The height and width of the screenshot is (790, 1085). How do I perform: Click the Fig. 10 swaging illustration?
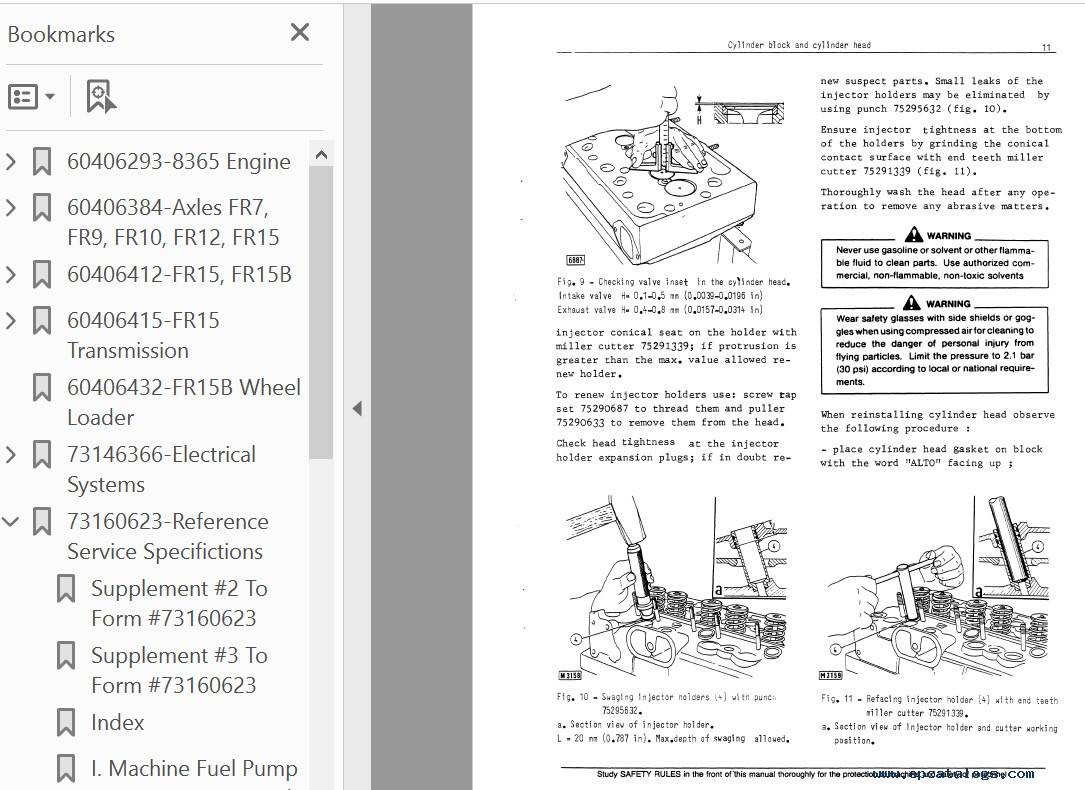tap(673, 589)
